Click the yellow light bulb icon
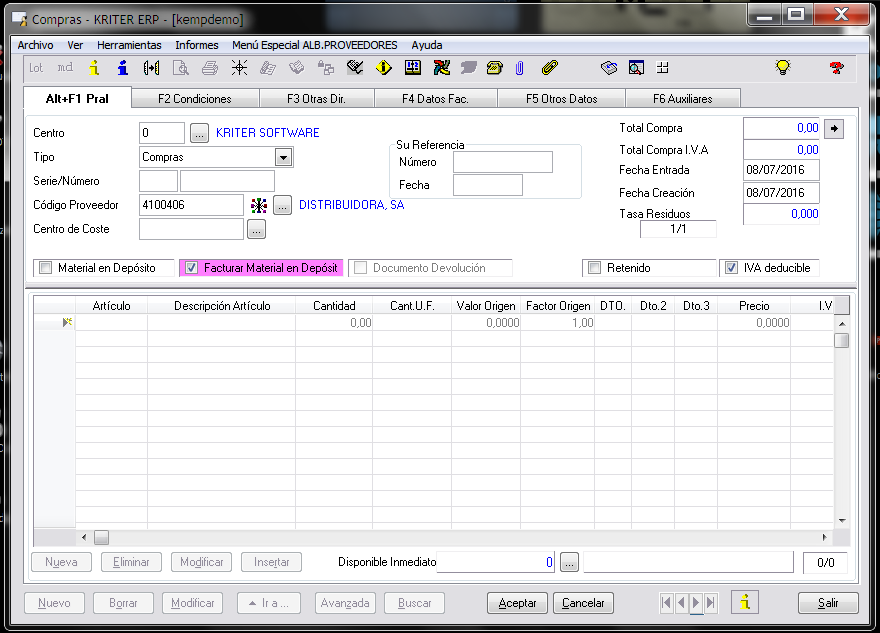Image resolution: width=880 pixels, height=633 pixels. [x=782, y=68]
